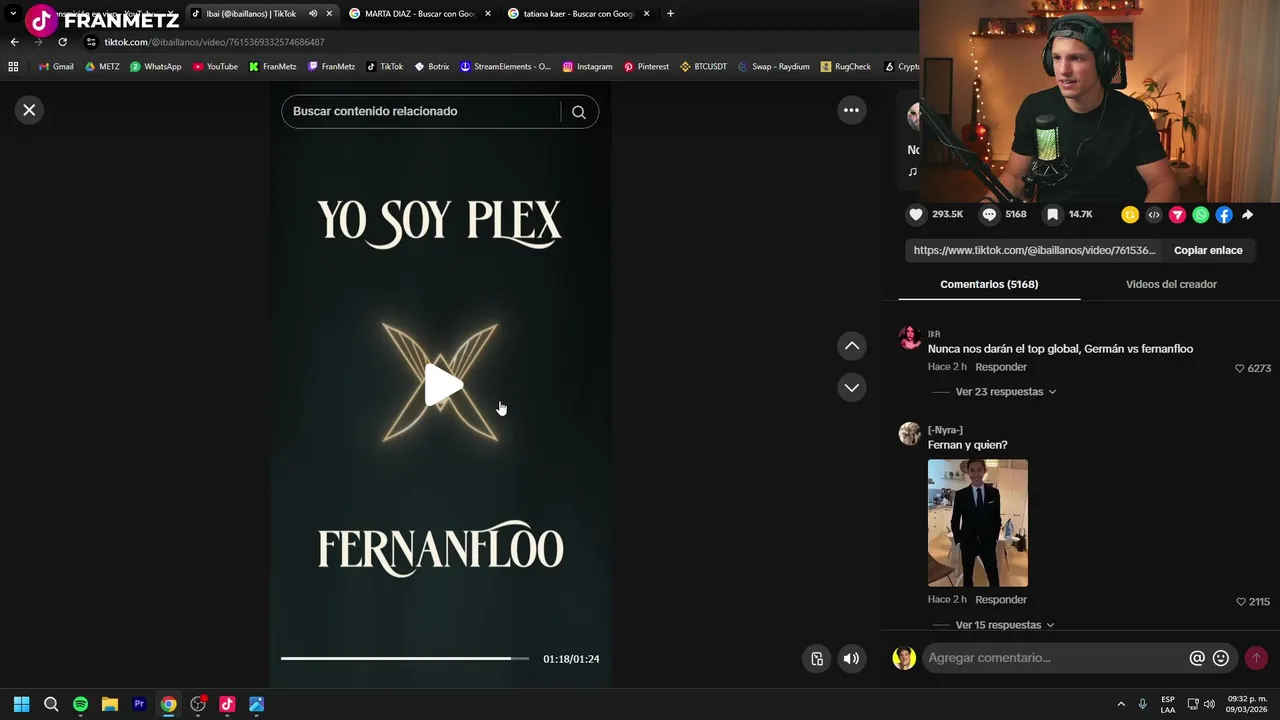Post comment with red arrow button
1280x720 pixels.
point(1256,658)
